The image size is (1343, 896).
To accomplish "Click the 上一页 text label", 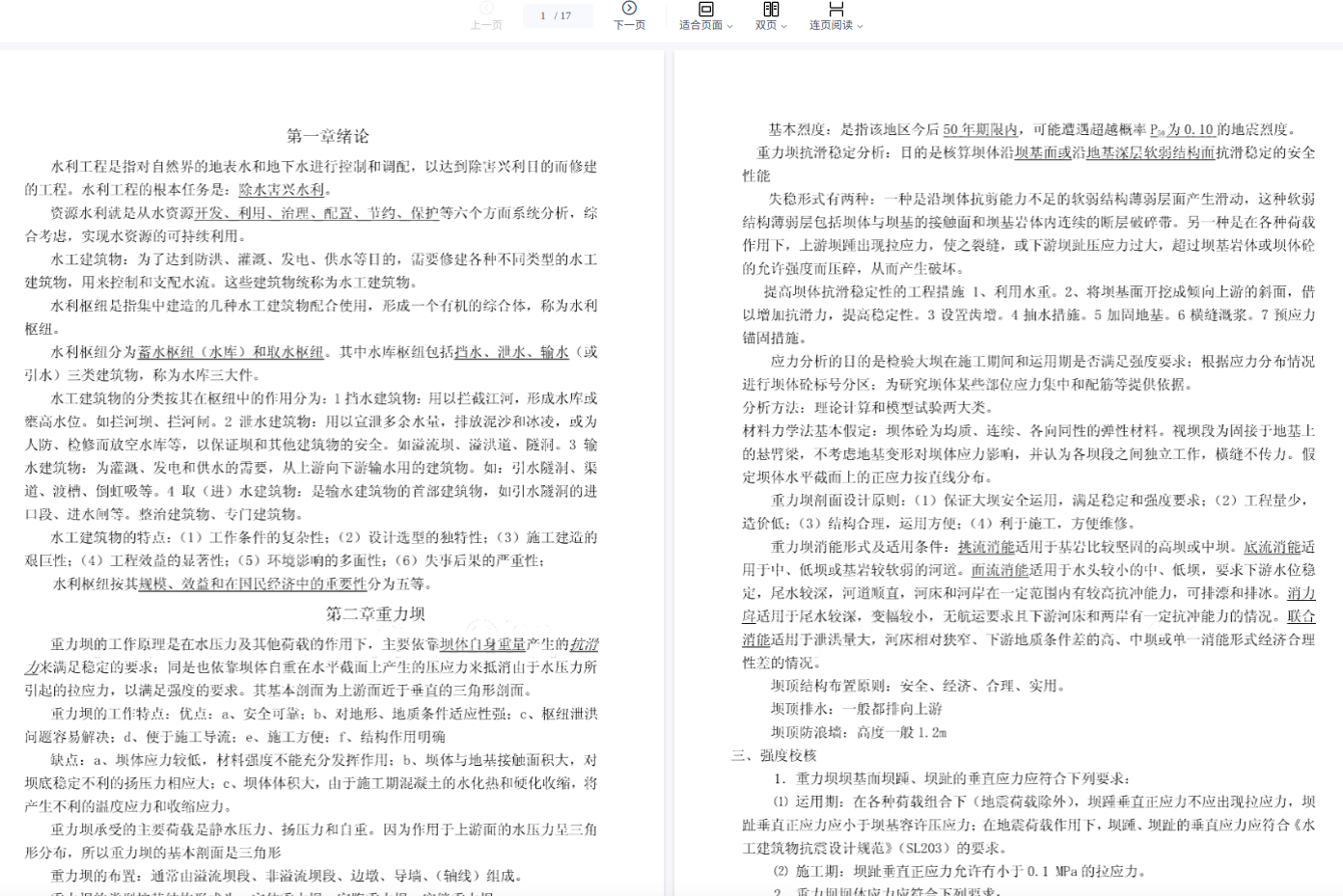I will (486, 25).
